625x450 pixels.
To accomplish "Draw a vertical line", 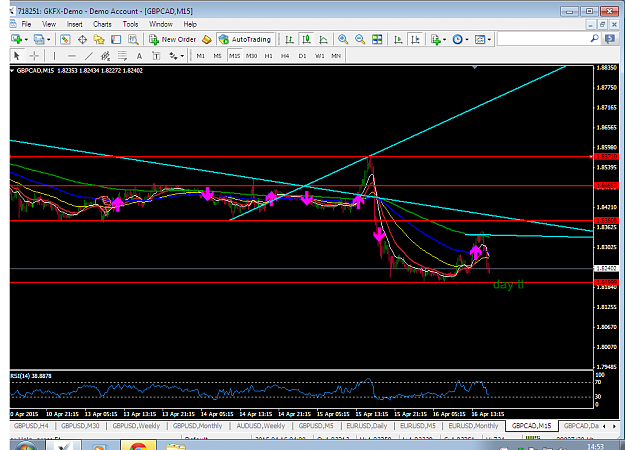I will (x=55, y=56).
